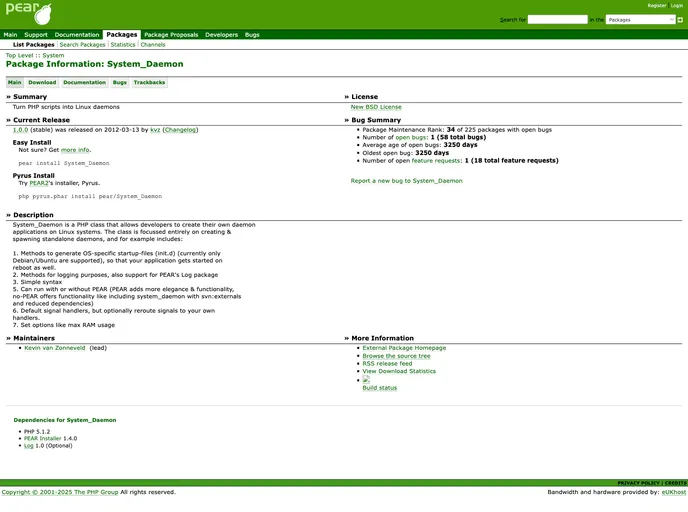Open the RSS release feed link
Screen dimensions: 688x512
click(387, 364)
